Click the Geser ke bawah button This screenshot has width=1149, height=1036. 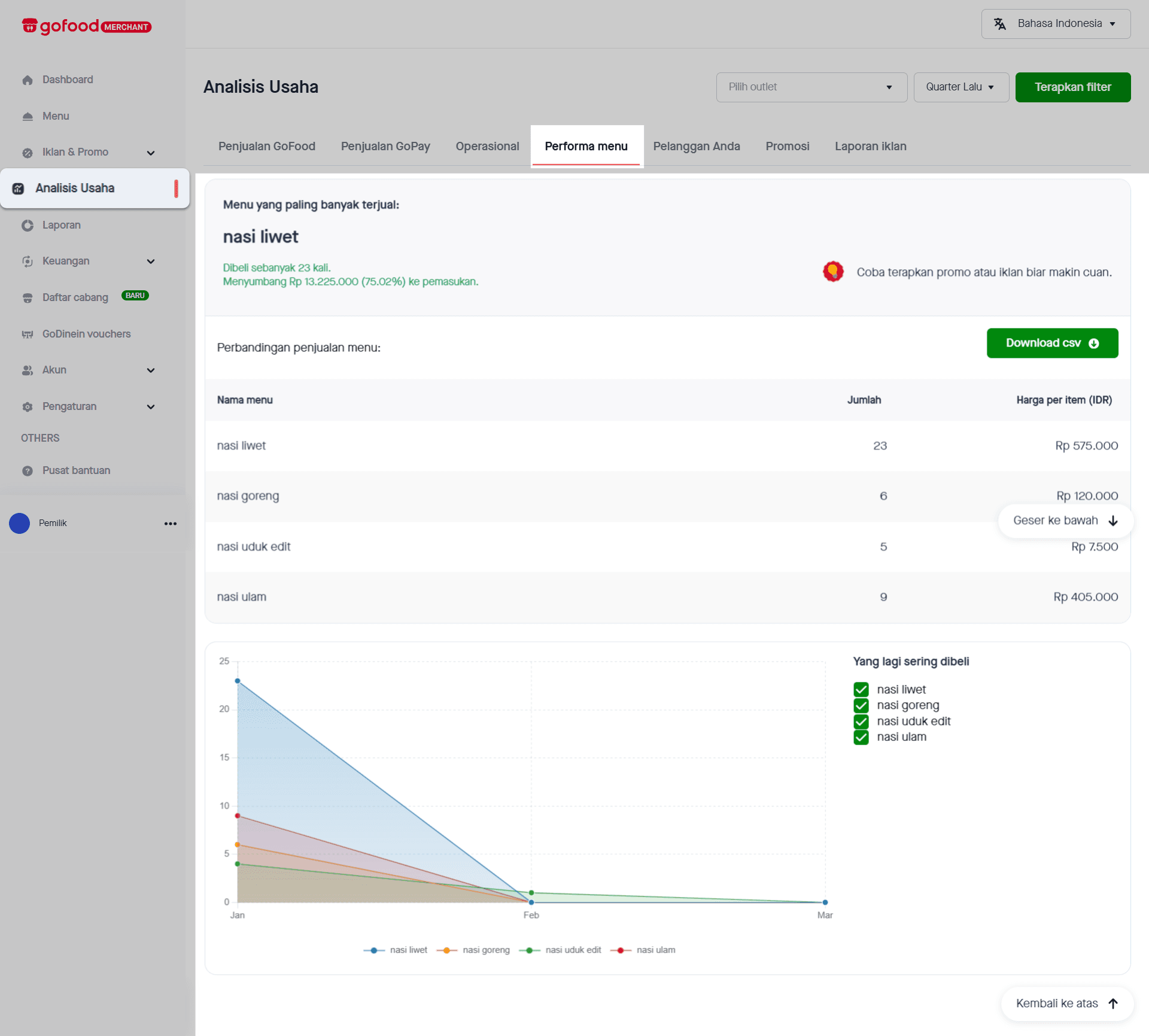[x=1065, y=521]
